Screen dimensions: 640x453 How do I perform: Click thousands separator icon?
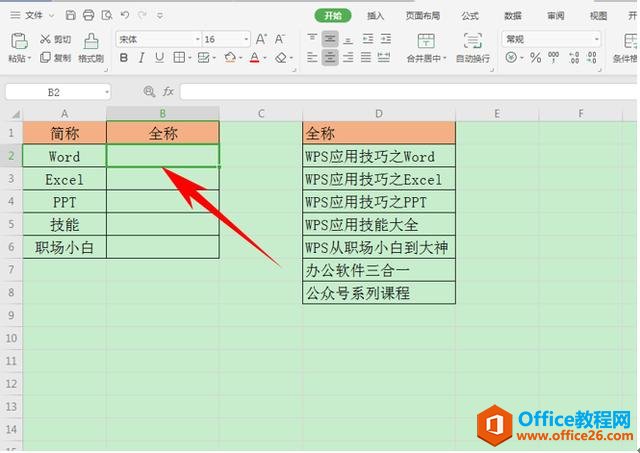coord(553,58)
